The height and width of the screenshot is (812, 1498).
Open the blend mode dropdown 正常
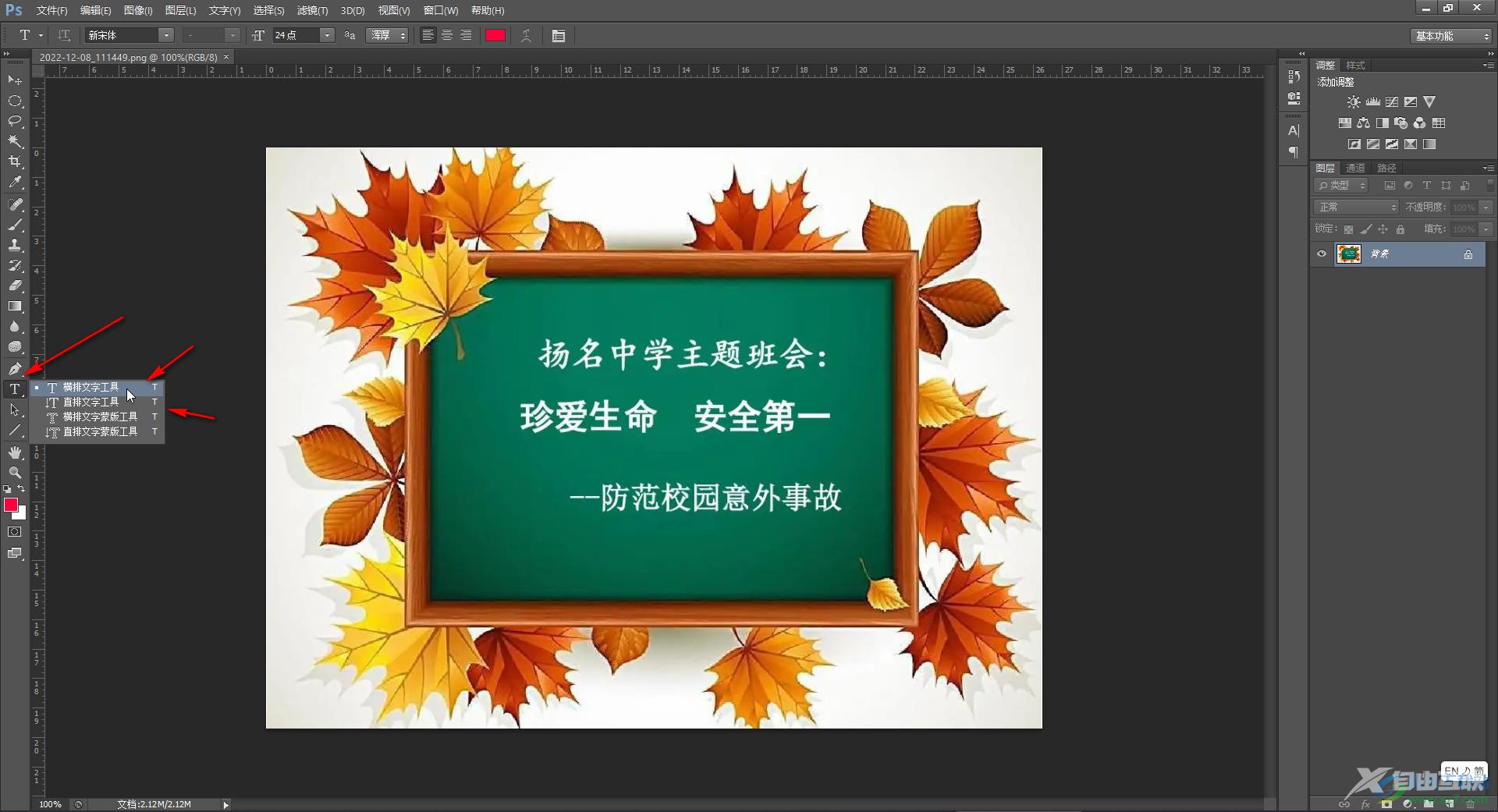point(1357,207)
